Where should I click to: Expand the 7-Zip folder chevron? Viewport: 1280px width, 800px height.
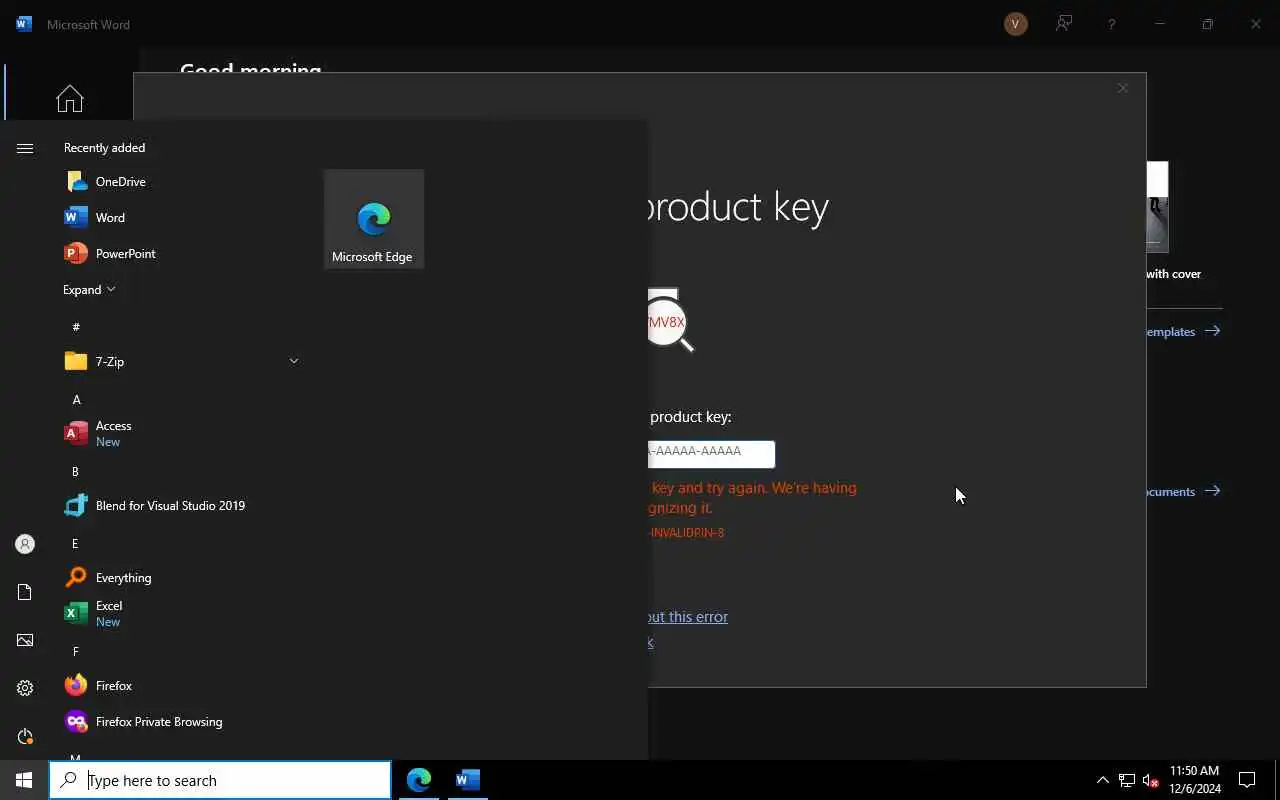click(294, 361)
